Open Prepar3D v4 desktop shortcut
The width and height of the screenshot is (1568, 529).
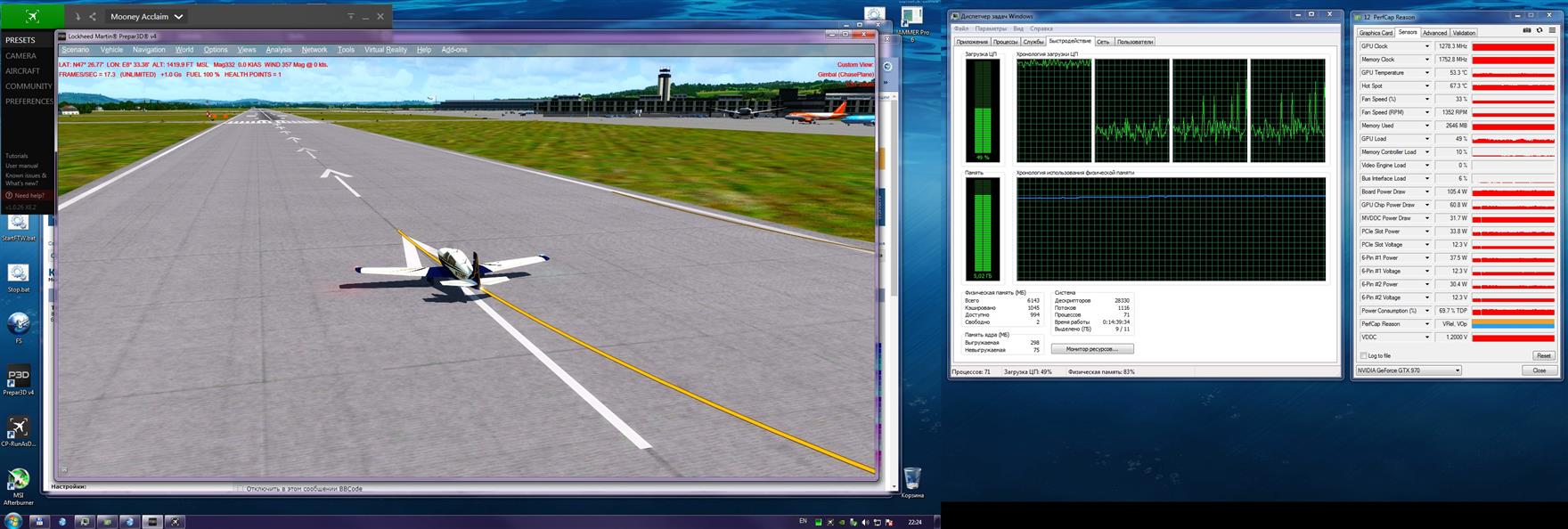(19, 380)
